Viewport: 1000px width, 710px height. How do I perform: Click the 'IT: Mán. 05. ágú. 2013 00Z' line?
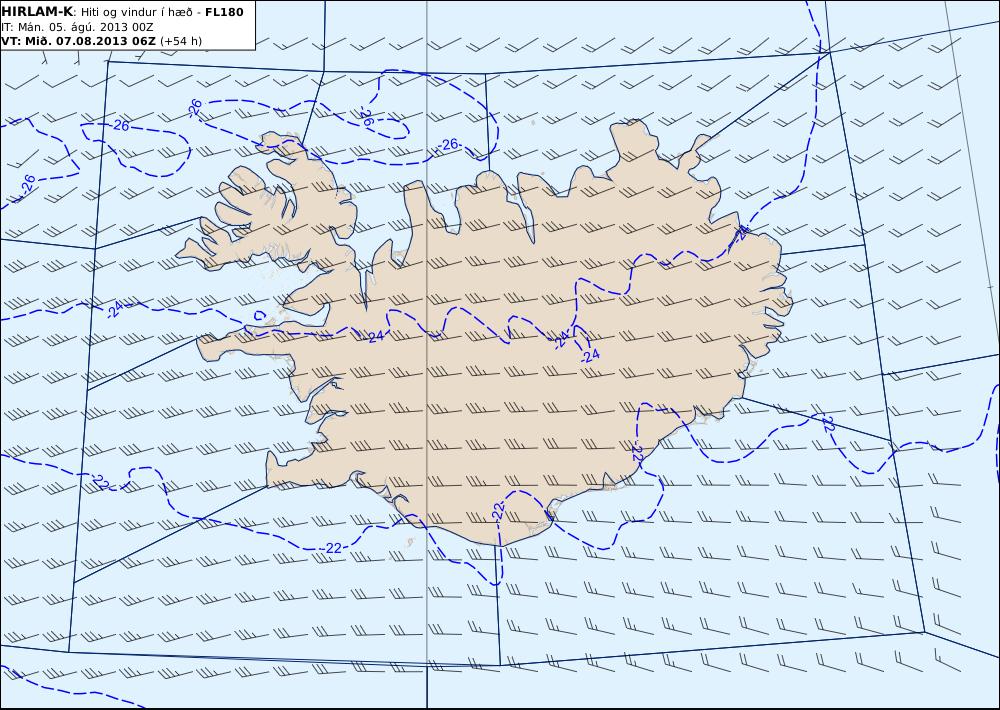point(77,27)
